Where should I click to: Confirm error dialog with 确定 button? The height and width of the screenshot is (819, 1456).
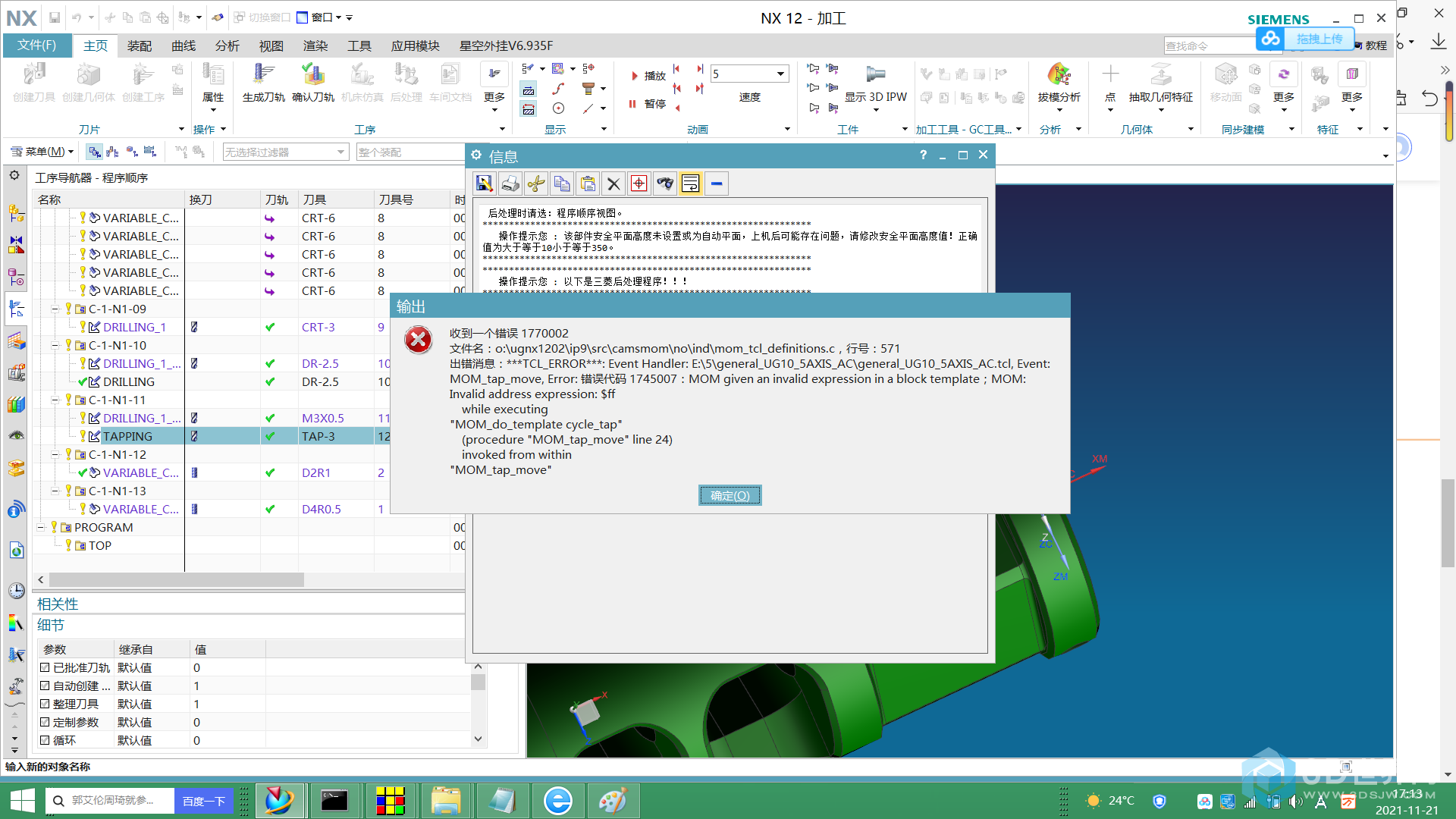coord(729,495)
